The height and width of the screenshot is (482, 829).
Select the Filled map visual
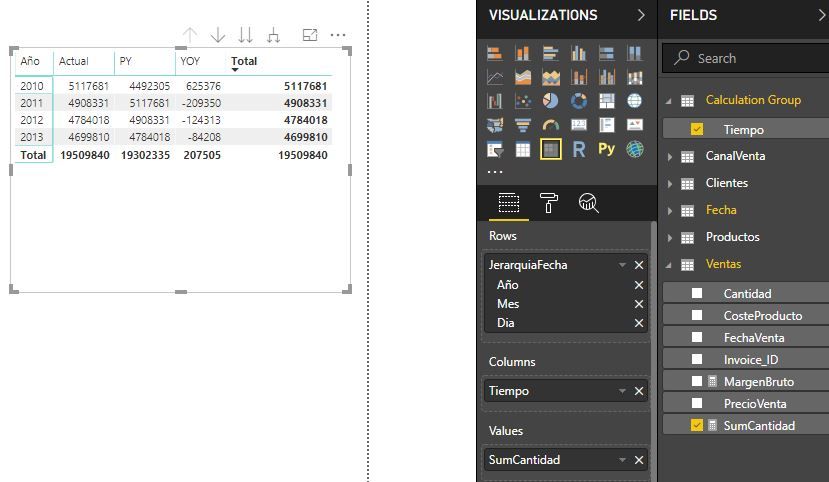click(495, 125)
